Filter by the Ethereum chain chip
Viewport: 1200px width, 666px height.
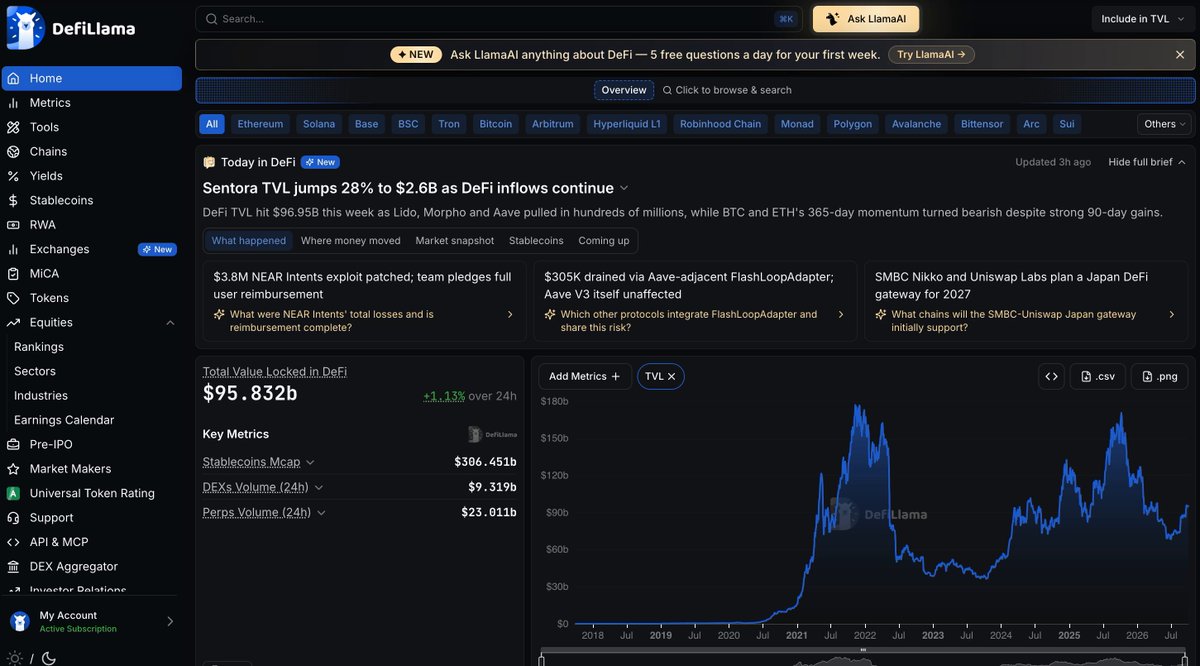click(260, 124)
